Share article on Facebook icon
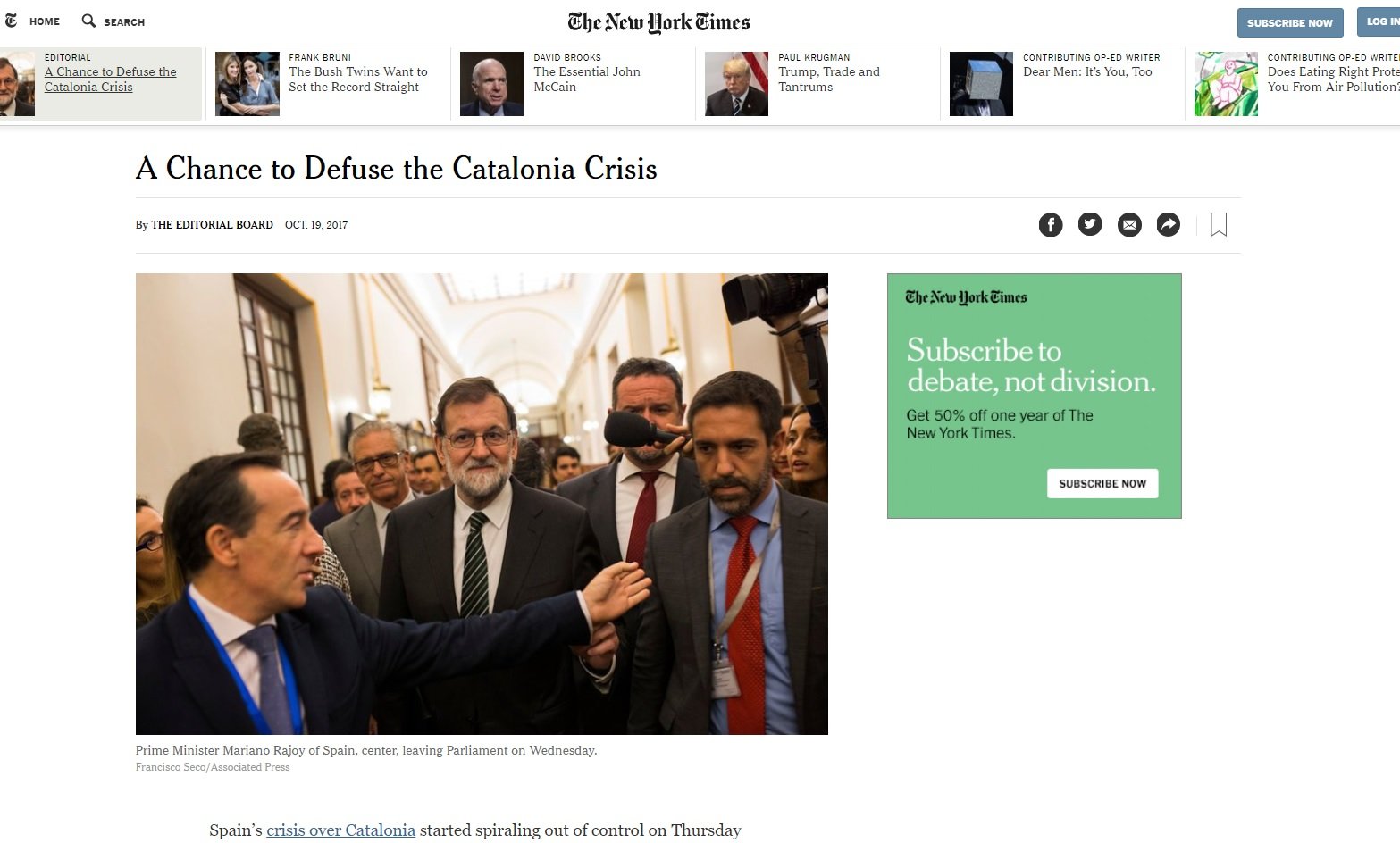The height and width of the screenshot is (843, 1400). click(1051, 224)
